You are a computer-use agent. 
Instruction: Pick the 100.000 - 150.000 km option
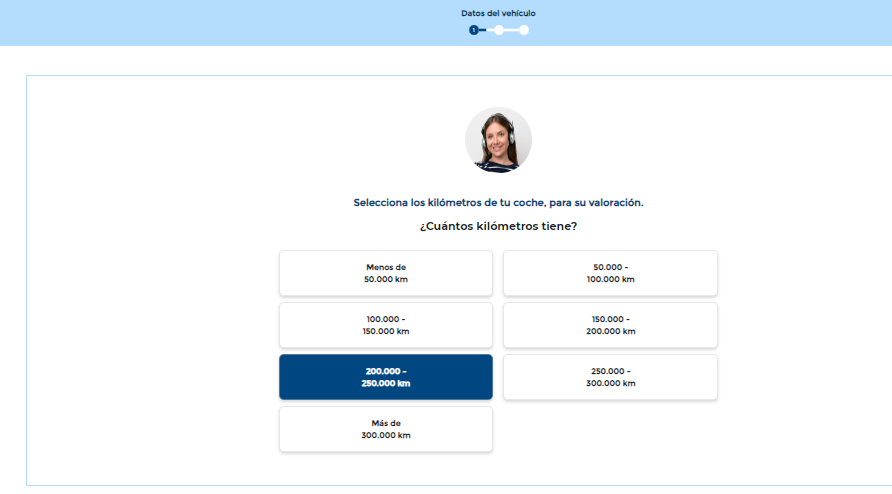click(x=385, y=325)
